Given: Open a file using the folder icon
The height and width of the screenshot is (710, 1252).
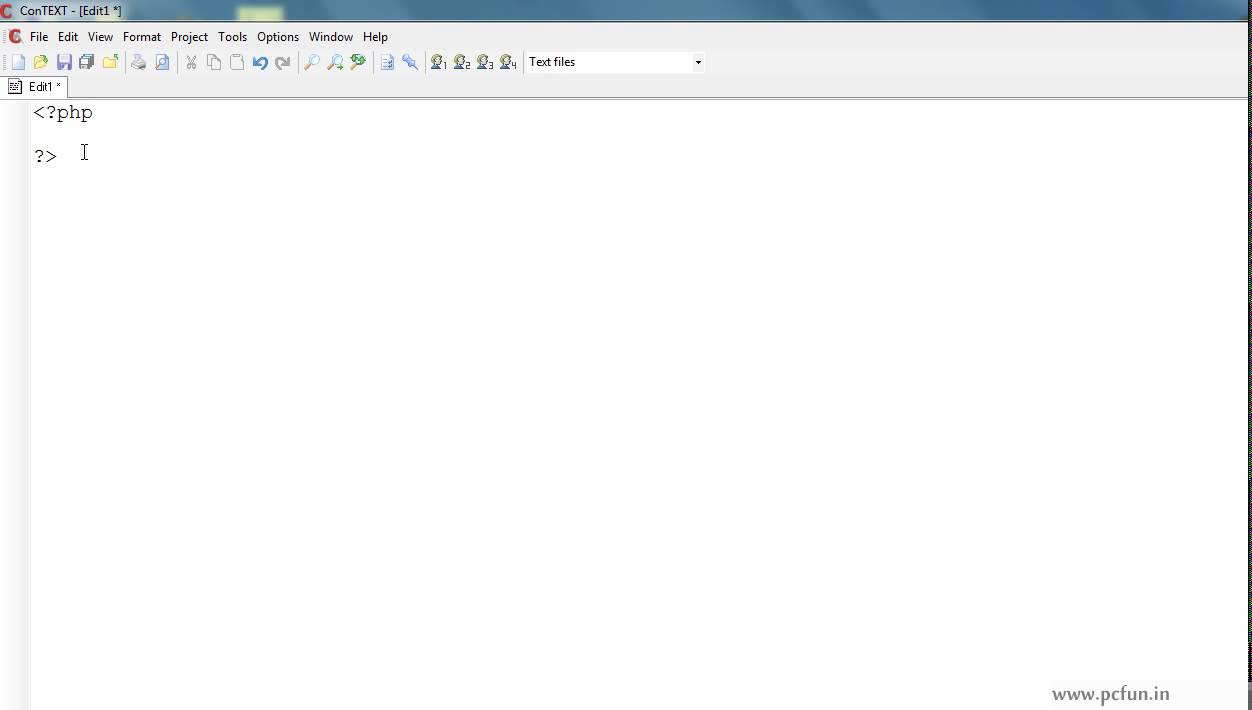Looking at the screenshot, I should [x=41, y=62].
